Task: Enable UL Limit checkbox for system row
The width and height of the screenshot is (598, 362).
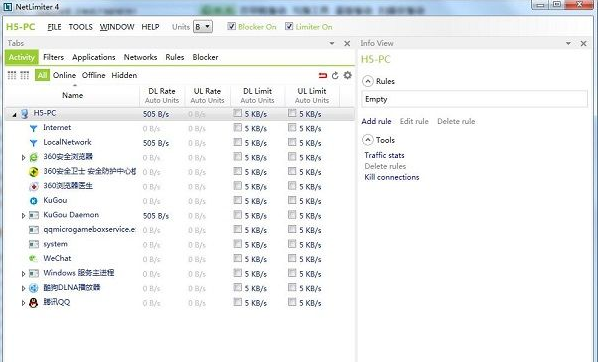Action: (x=292, y=244)
